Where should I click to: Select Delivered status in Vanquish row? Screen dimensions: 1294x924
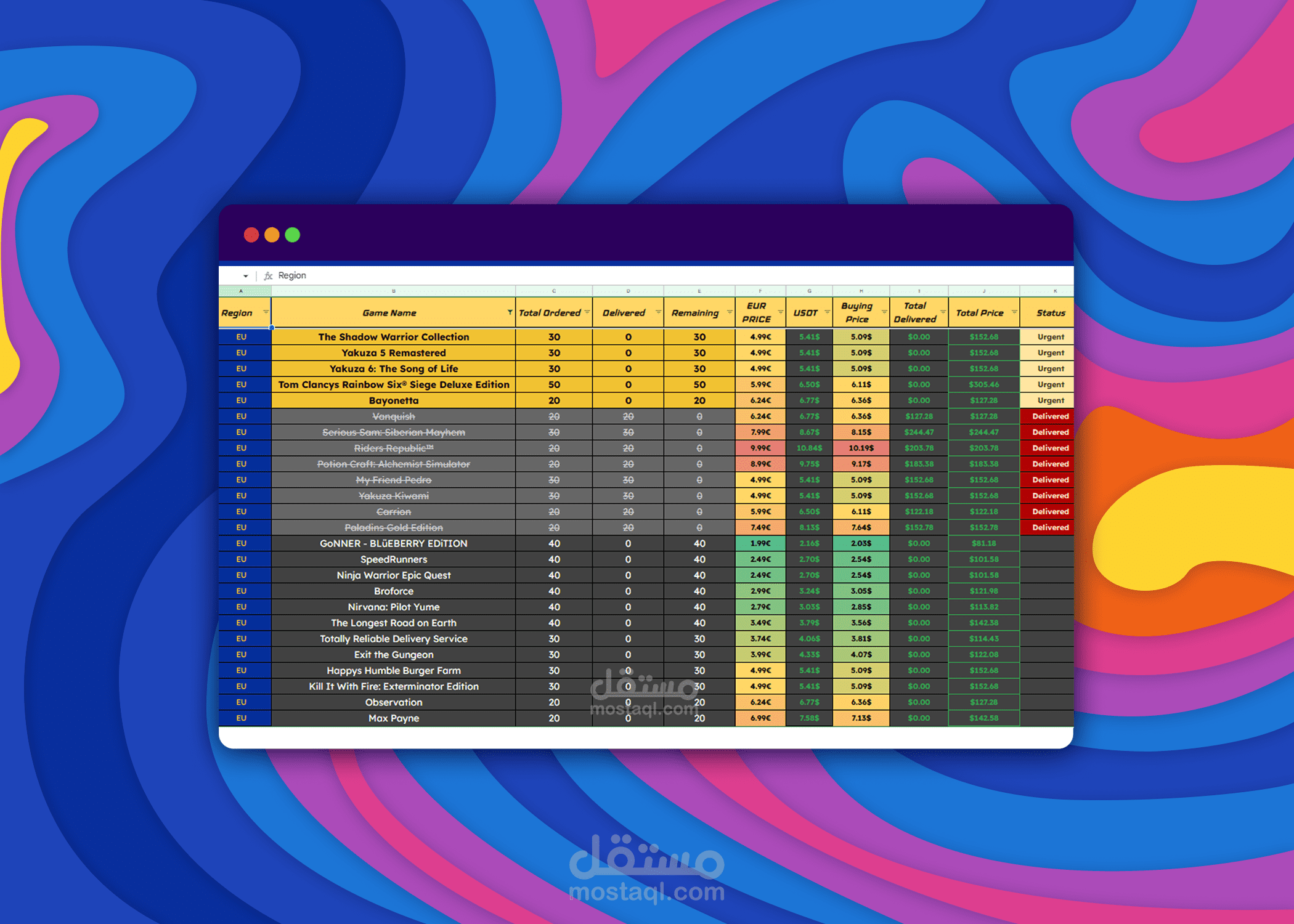[x=1047, y=416]
